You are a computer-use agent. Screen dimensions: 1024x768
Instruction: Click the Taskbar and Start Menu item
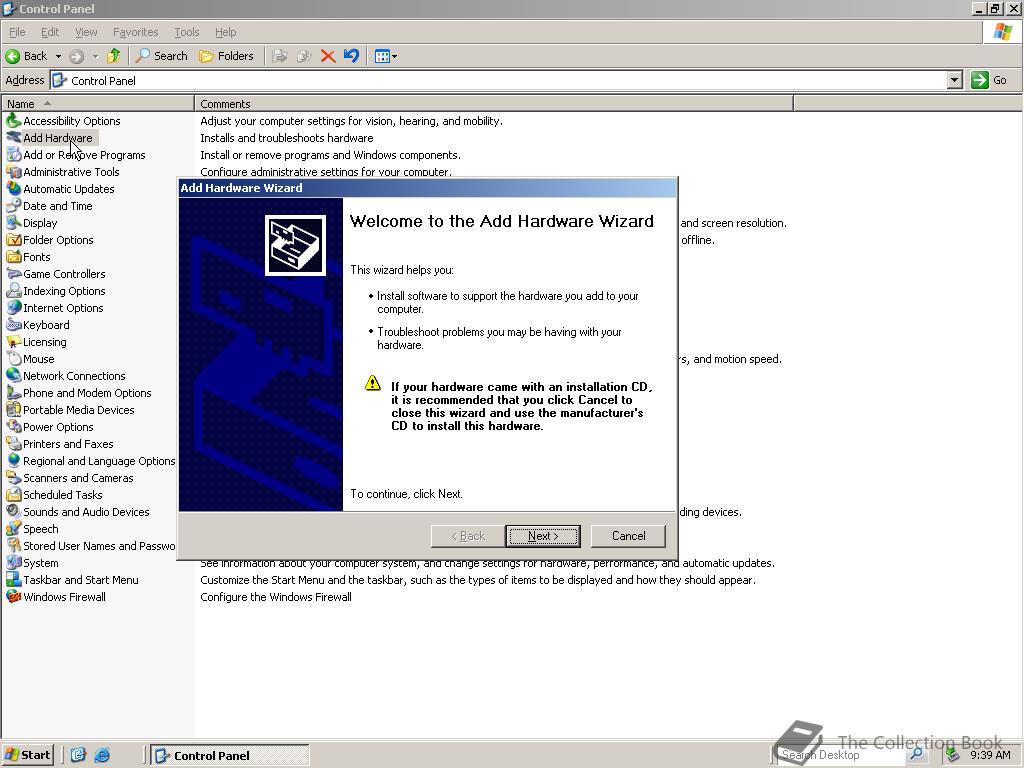tap(72, 580)
